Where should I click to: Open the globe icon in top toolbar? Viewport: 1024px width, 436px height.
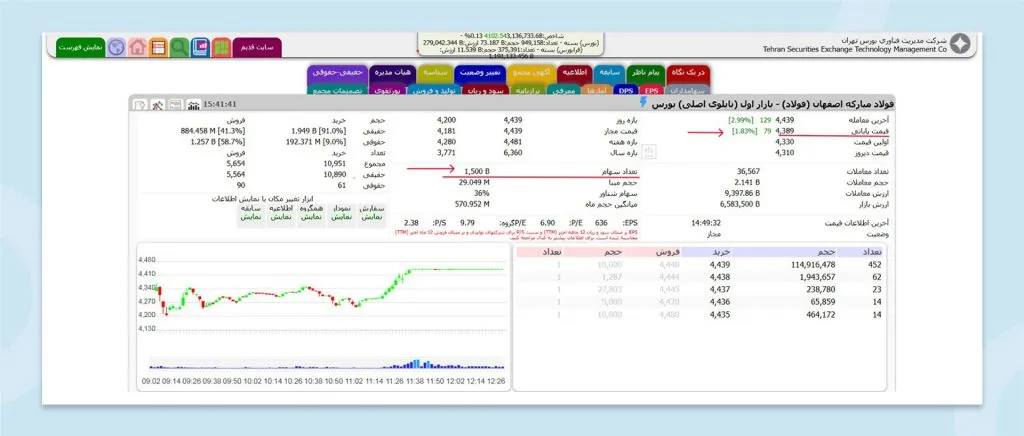tap(116, 47)
